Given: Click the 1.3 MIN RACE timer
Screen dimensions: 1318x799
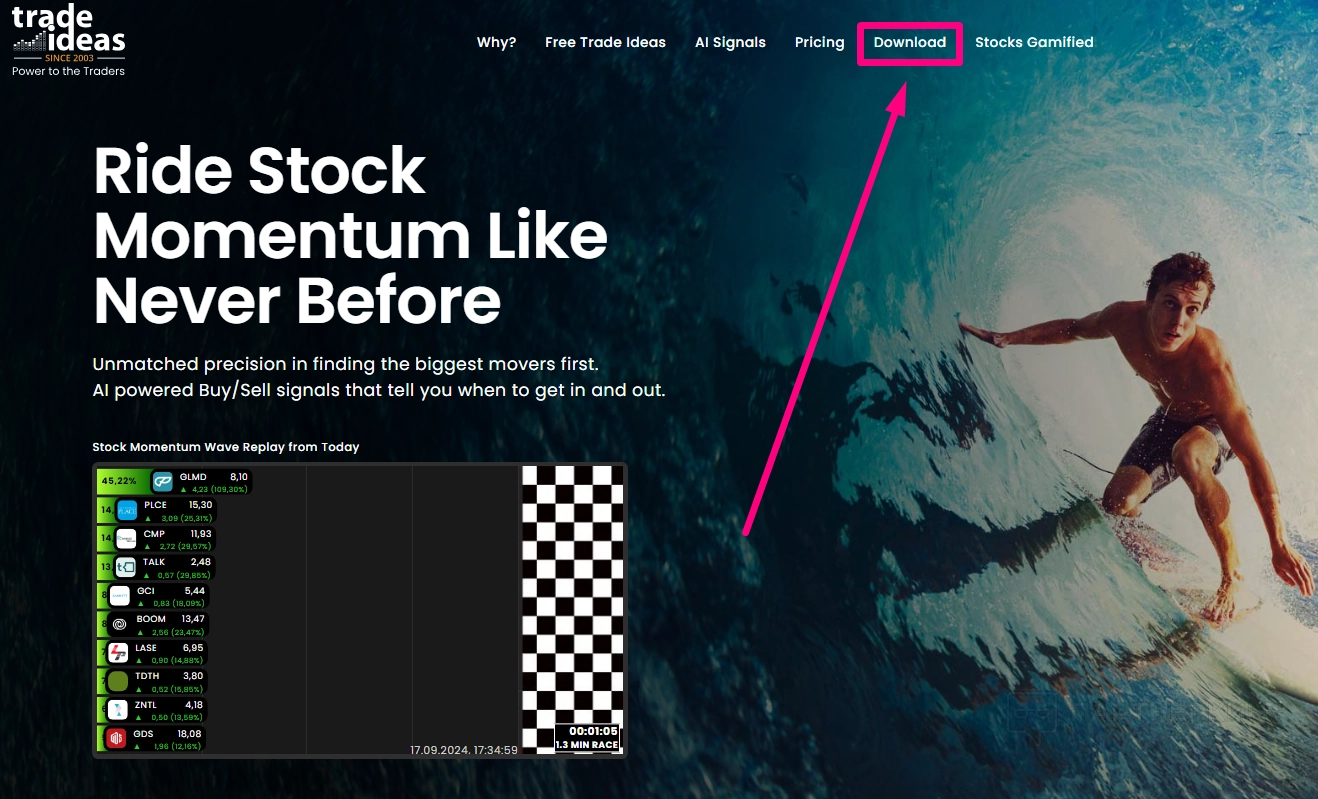Looking at the screenshot, I should click(x=588, y=738).
